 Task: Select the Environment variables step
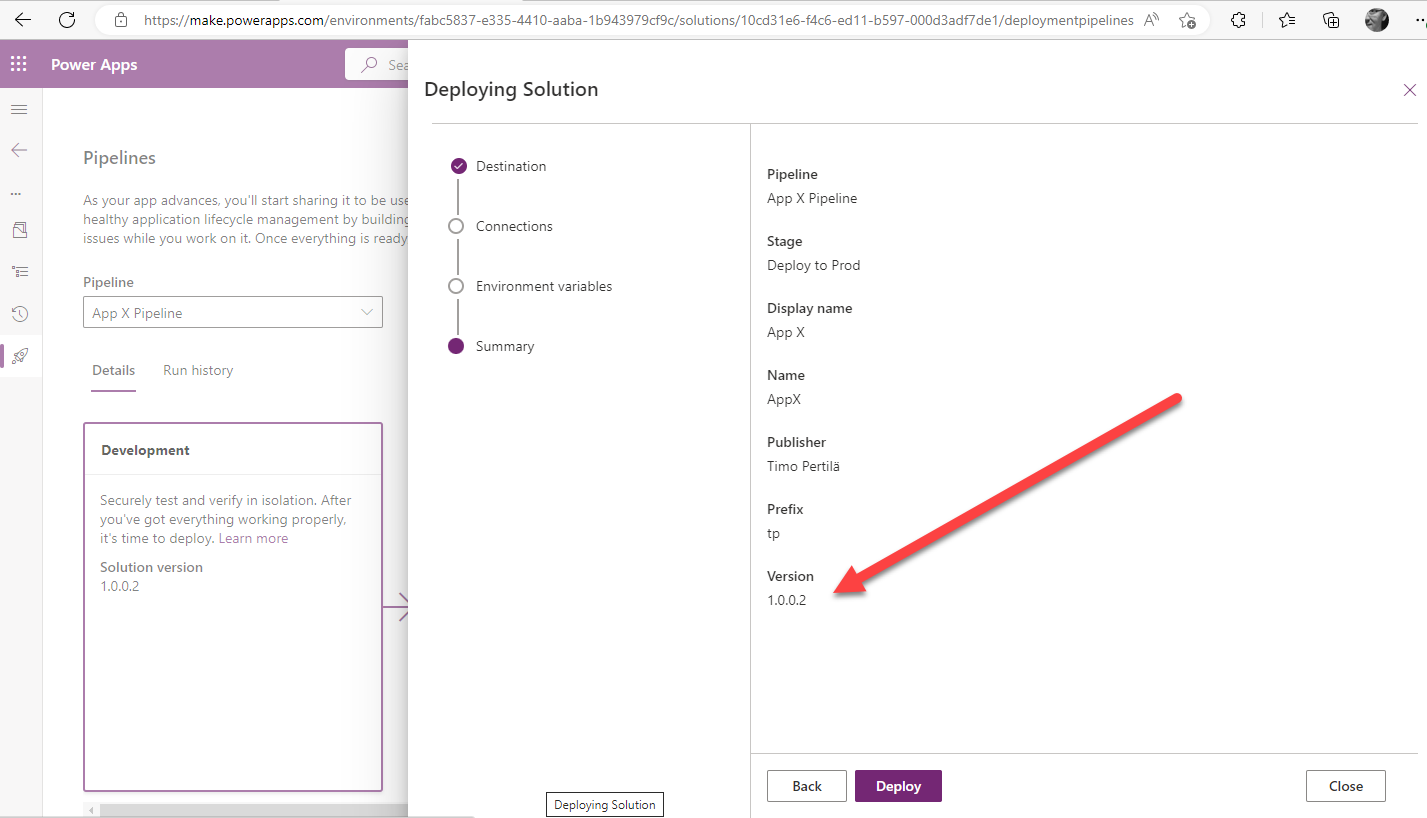point(543,286)
